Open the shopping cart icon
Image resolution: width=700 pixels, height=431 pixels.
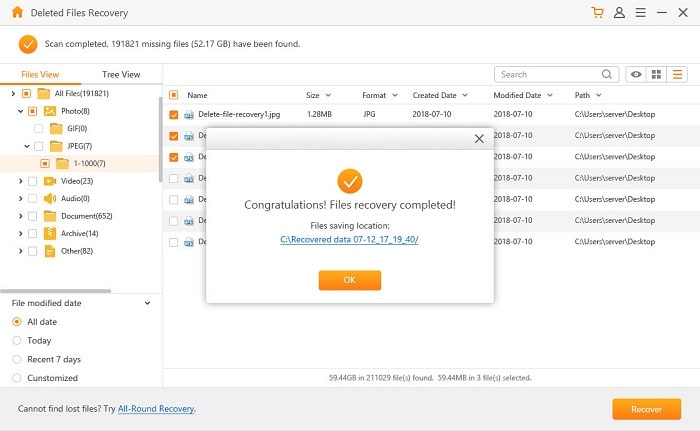(x=597, y=13)
